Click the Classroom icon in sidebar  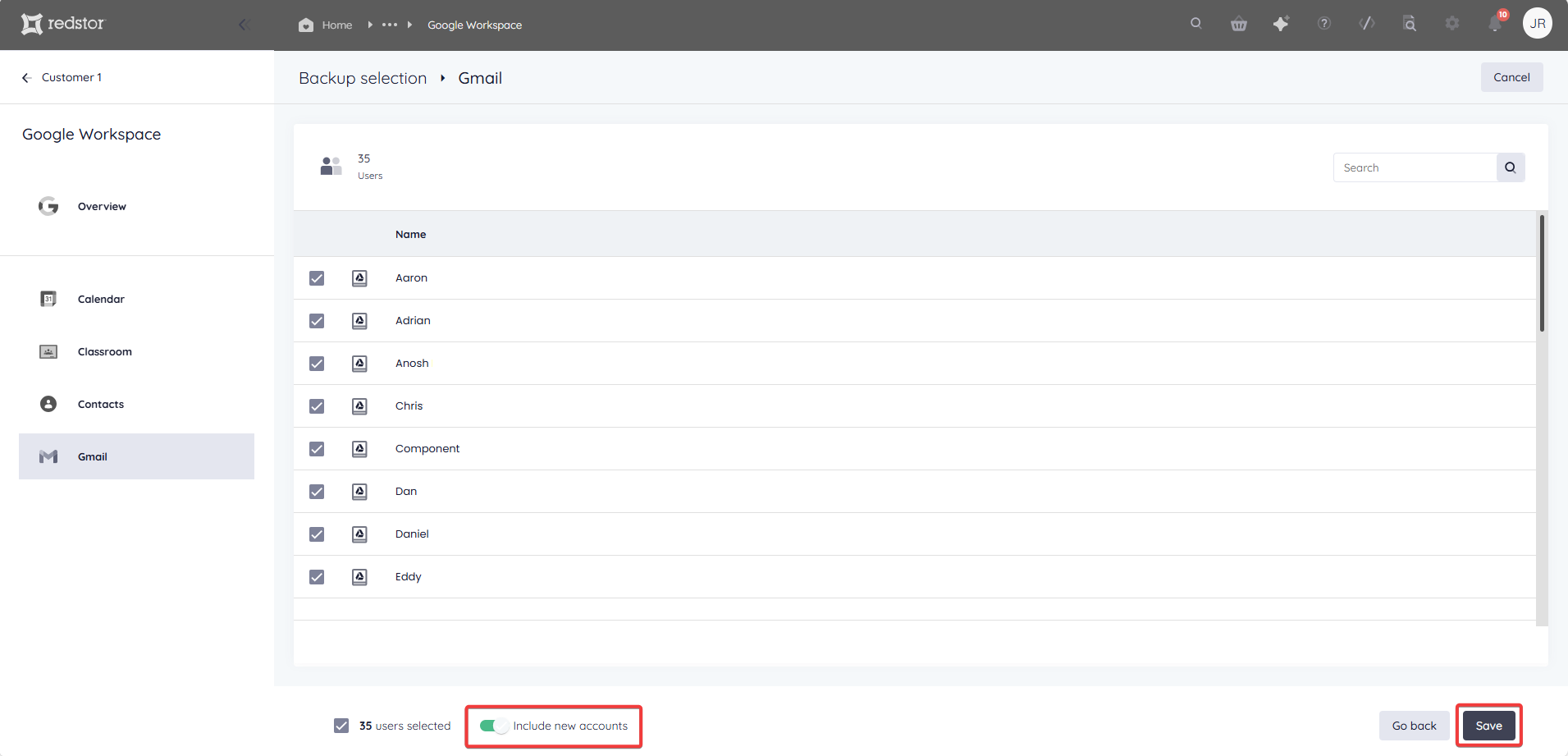click(x=48, y=351)
